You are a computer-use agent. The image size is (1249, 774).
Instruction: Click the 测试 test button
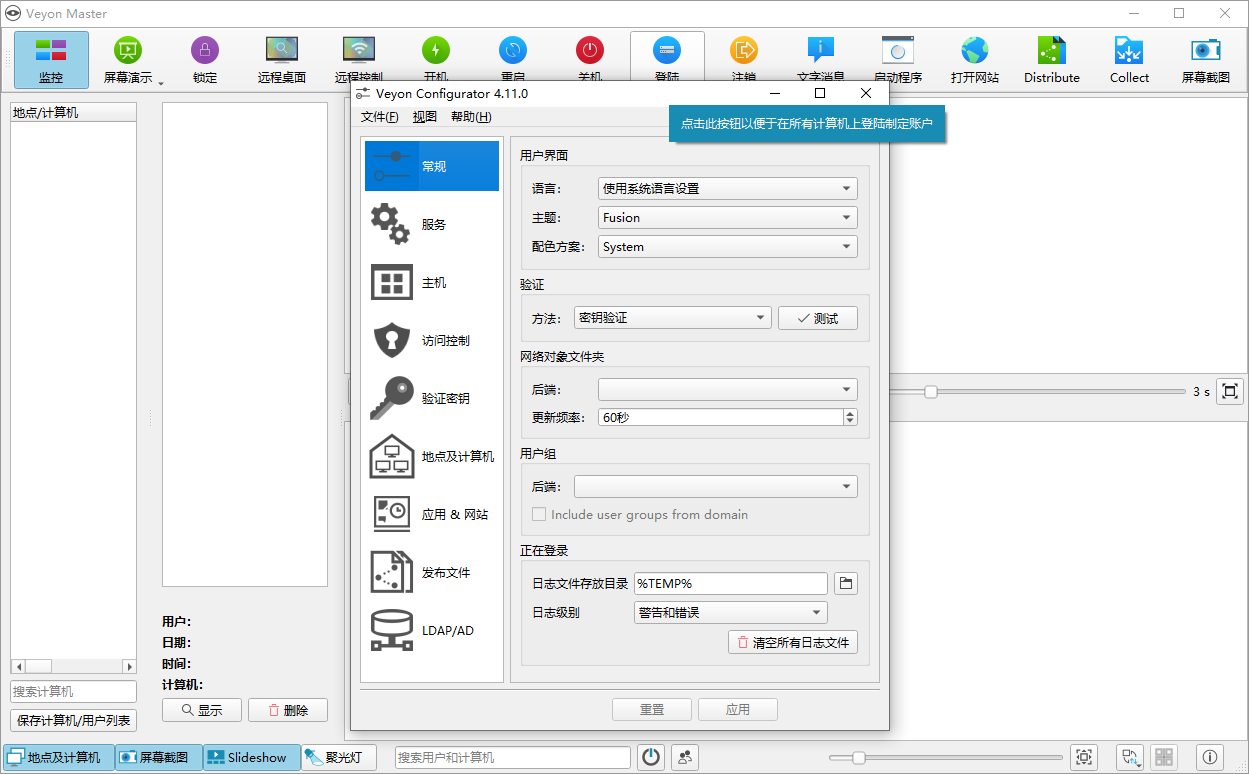coord(818,318)
